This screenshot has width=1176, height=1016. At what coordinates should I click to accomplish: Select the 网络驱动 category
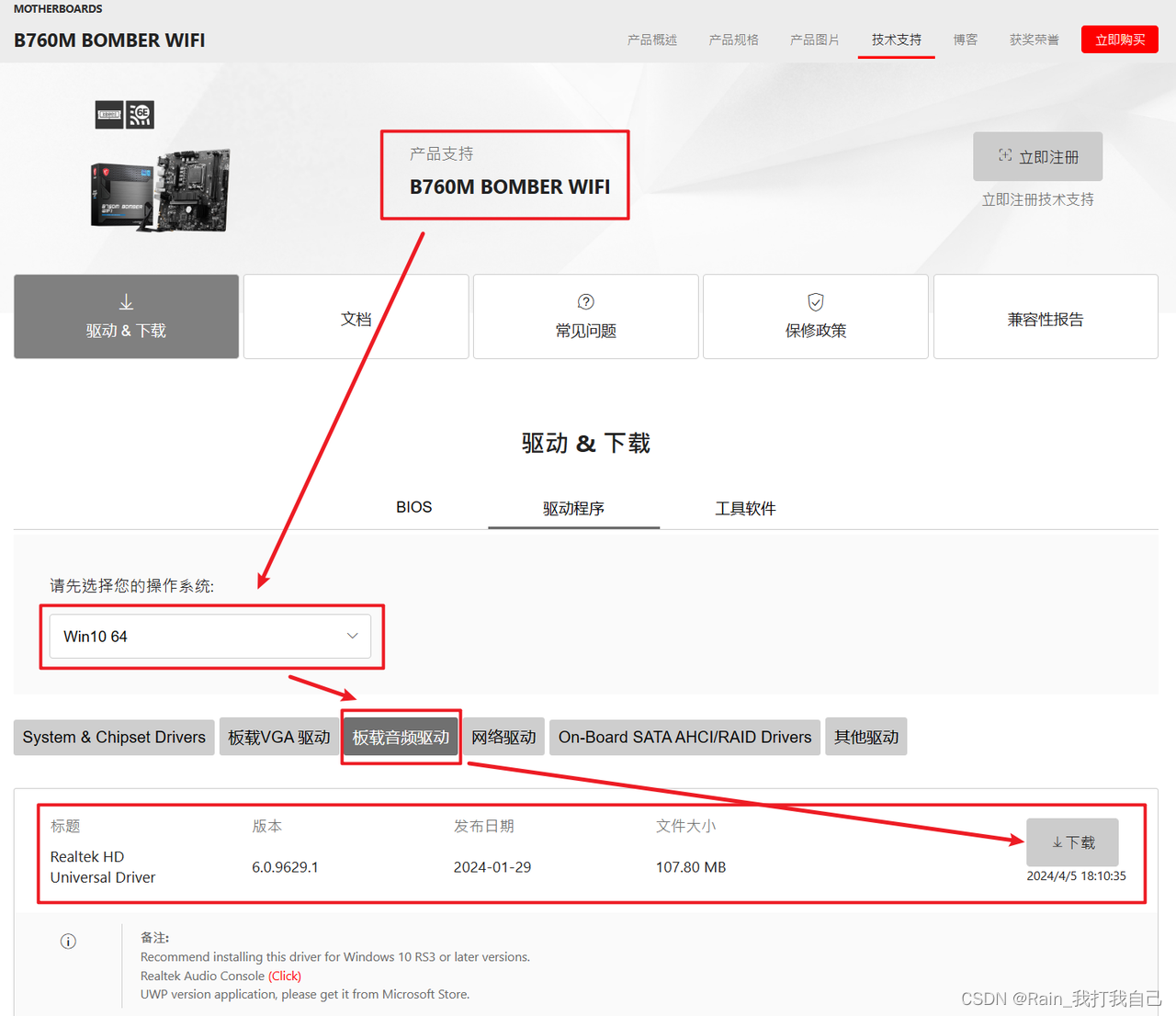(503, 737)
